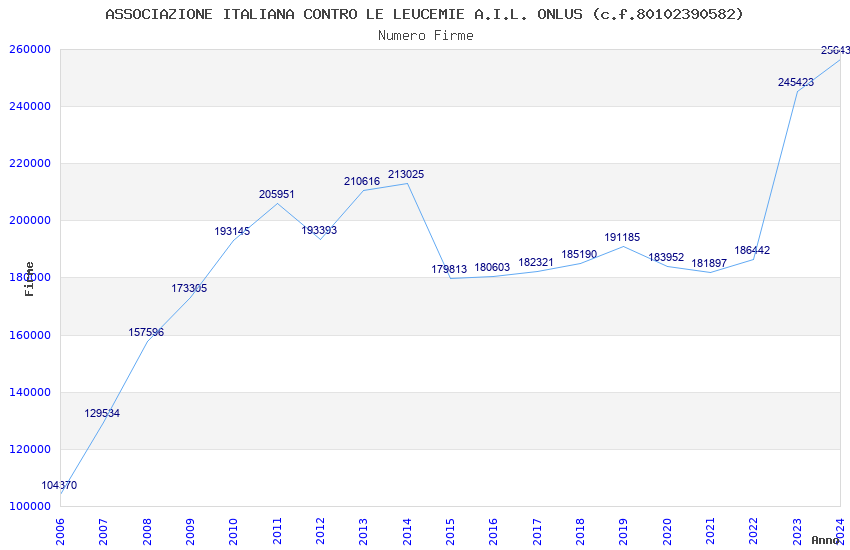Click the subtitle Numero Firme
850x550 pixels.
pyautogui.click(x=426, y=36)
